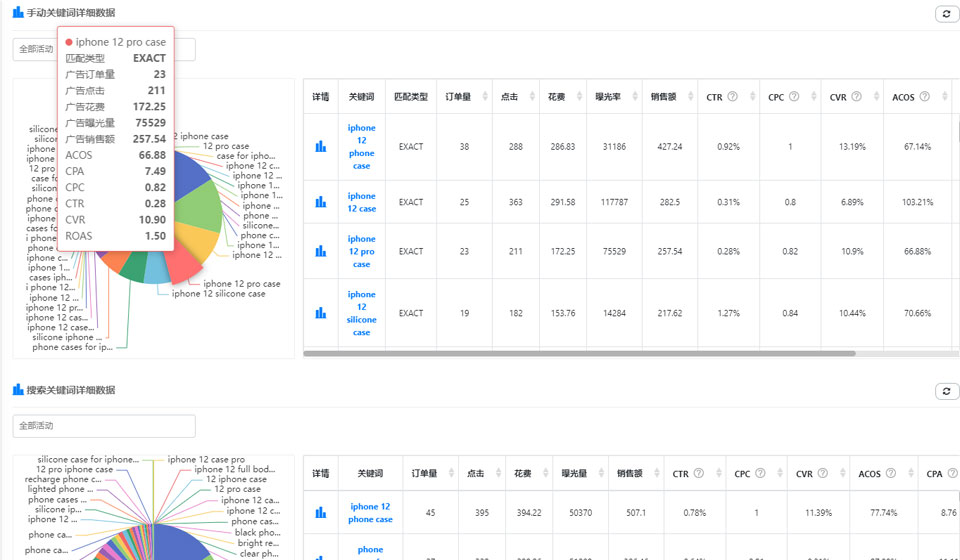Image resolution: width=960 pixels, height=560 pixels.
Task: Open iphone 12 phone case link in search keyword table
Action: (x=370, y=512)
